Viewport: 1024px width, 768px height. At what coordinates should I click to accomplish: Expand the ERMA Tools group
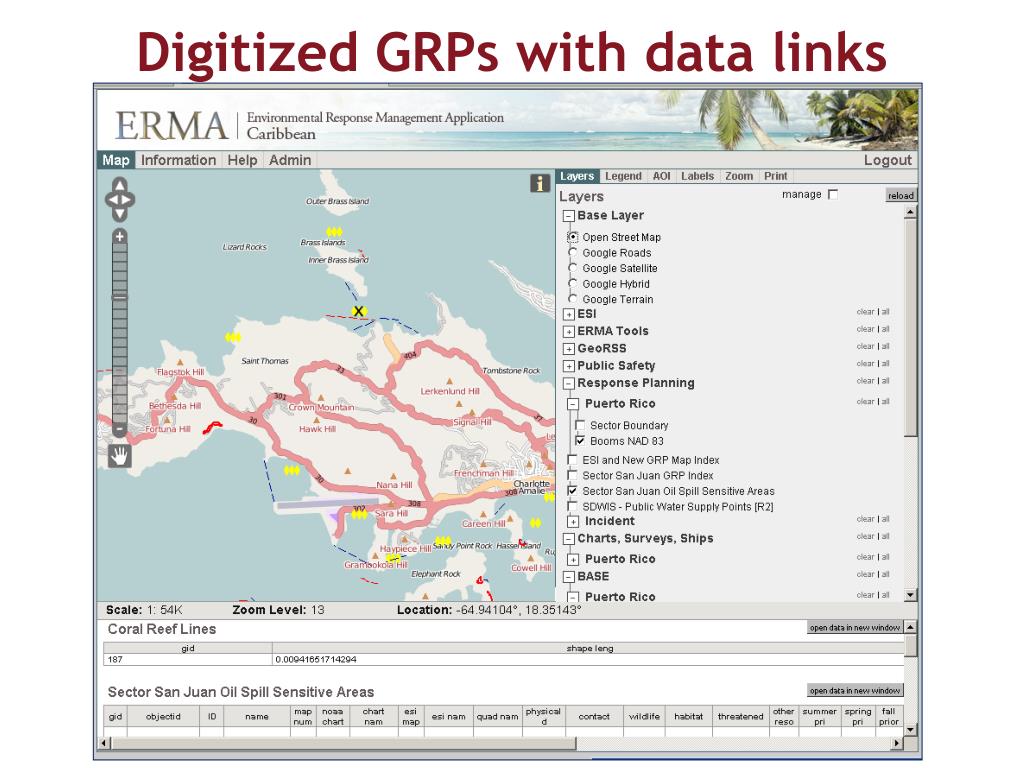coord(569,332)
